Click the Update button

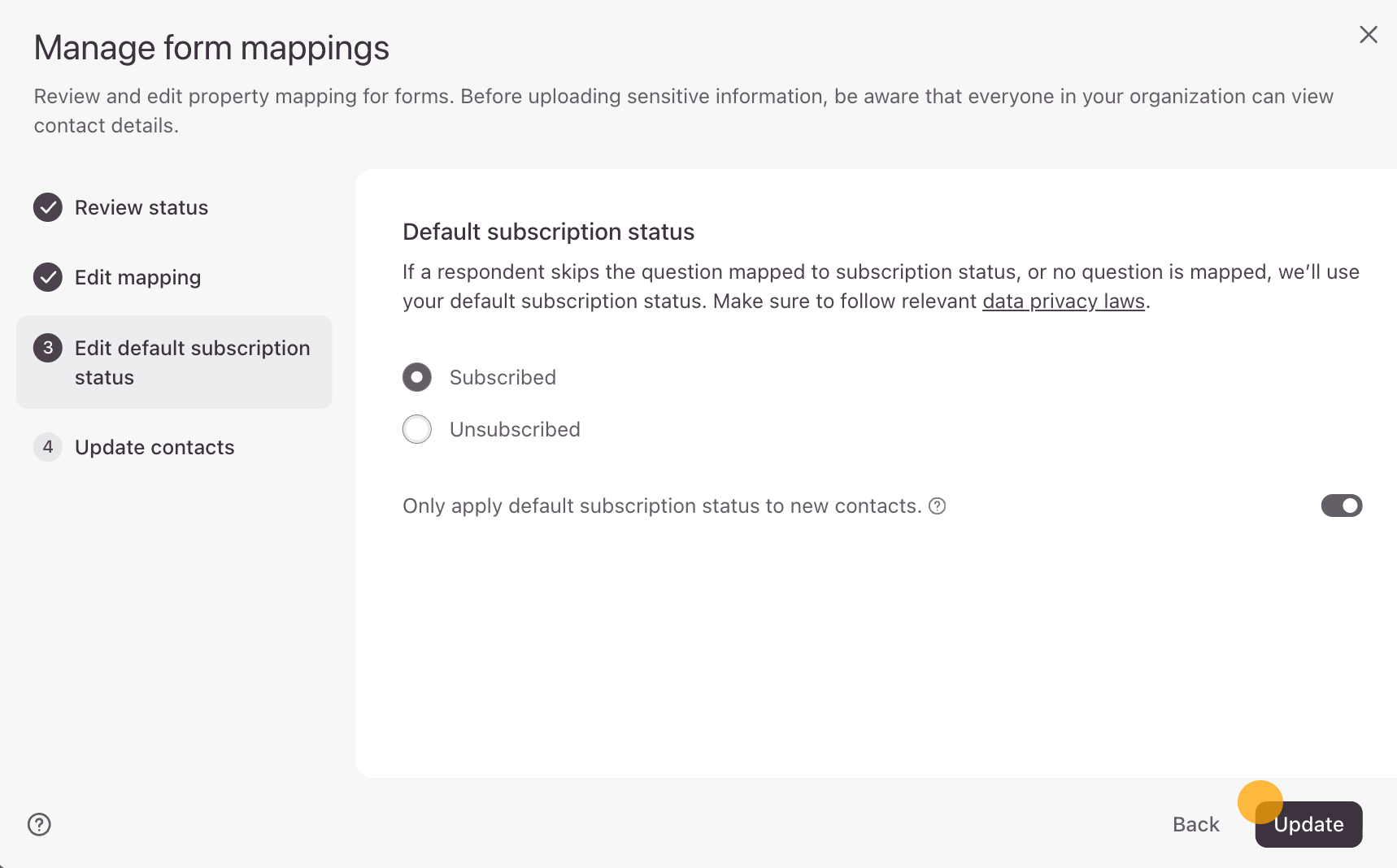point(1308,824)
